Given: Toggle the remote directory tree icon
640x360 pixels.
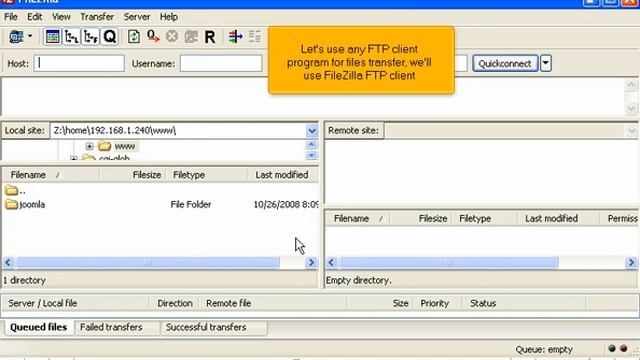Looking at the screenshot, I should click(90, 37).
